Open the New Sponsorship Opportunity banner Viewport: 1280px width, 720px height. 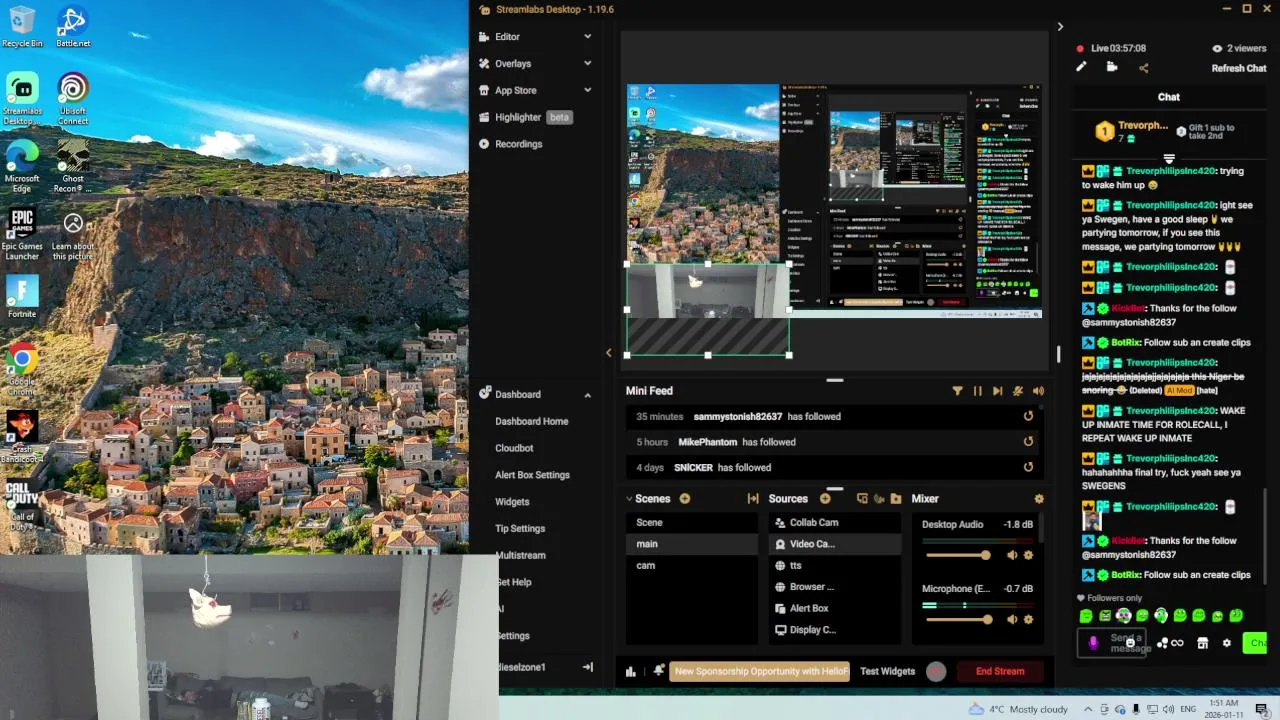760,671
